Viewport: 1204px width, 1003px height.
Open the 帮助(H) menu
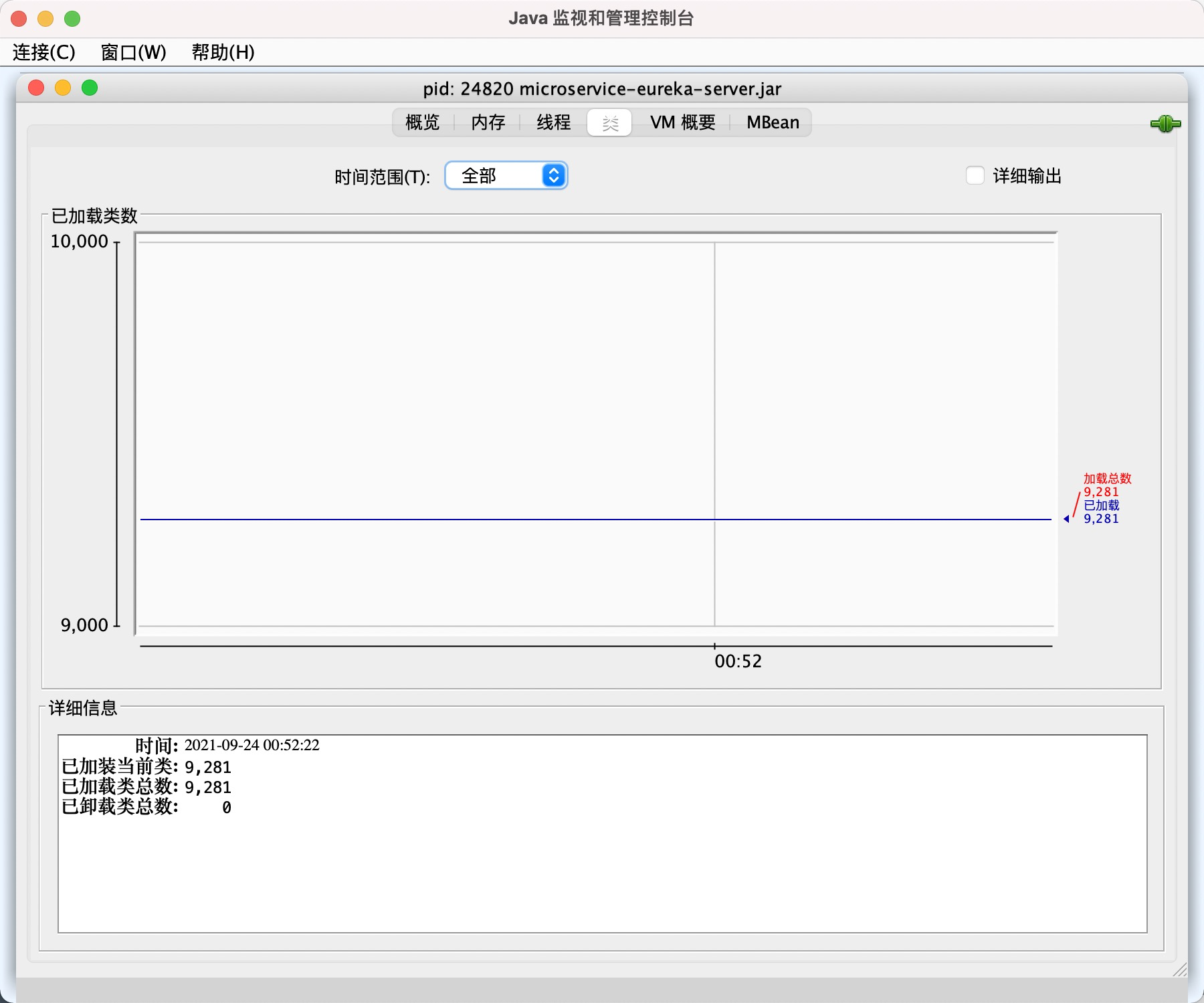[x=222, y=51]
